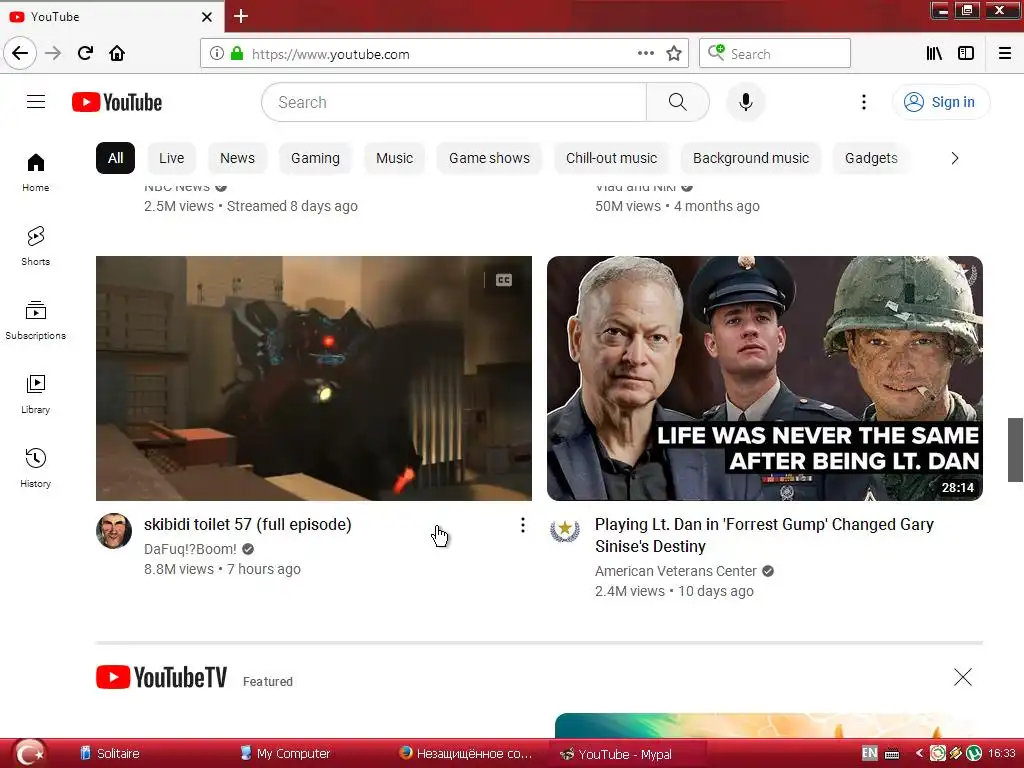Screen dimensions: 1024x768
Task: Open Library in YouTube sidebar
Action: click(35, 394)
